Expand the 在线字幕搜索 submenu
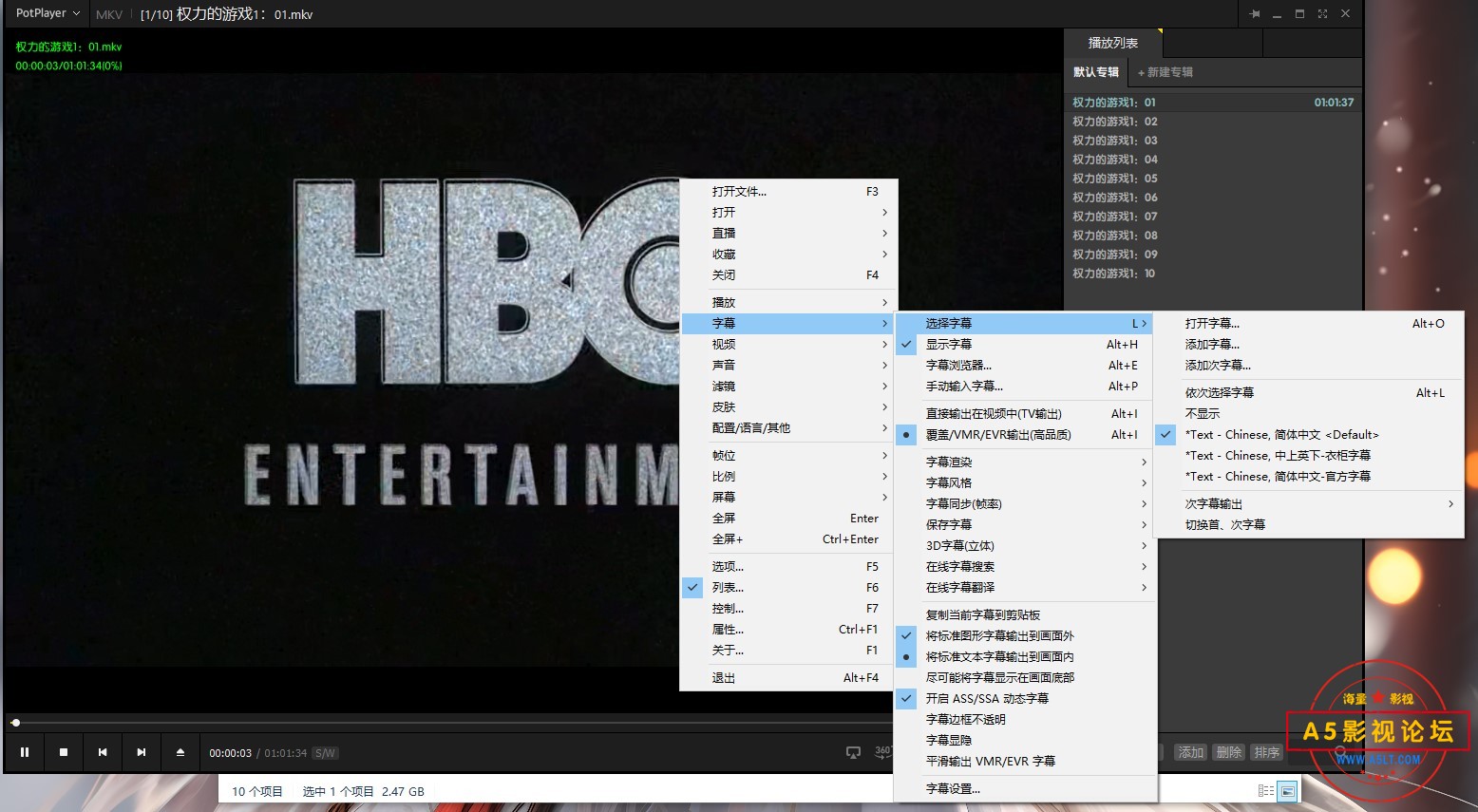The height and width of the screenshot is (812, 1478). 1025,566
